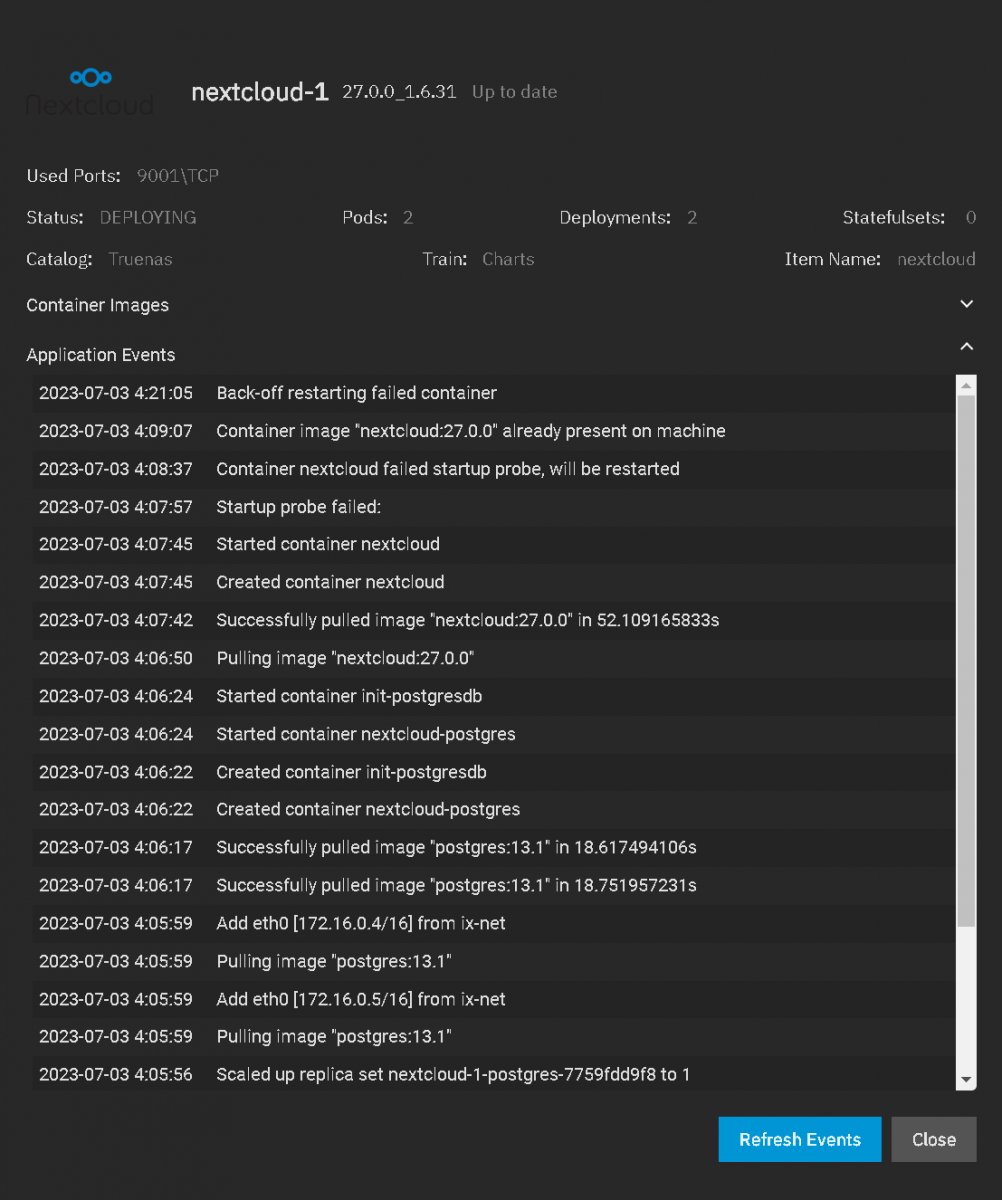Select the 'Pulling image "nextcloud:27.0.0"' event
Screen dimensions: 1002x1200
pos(345,658)
